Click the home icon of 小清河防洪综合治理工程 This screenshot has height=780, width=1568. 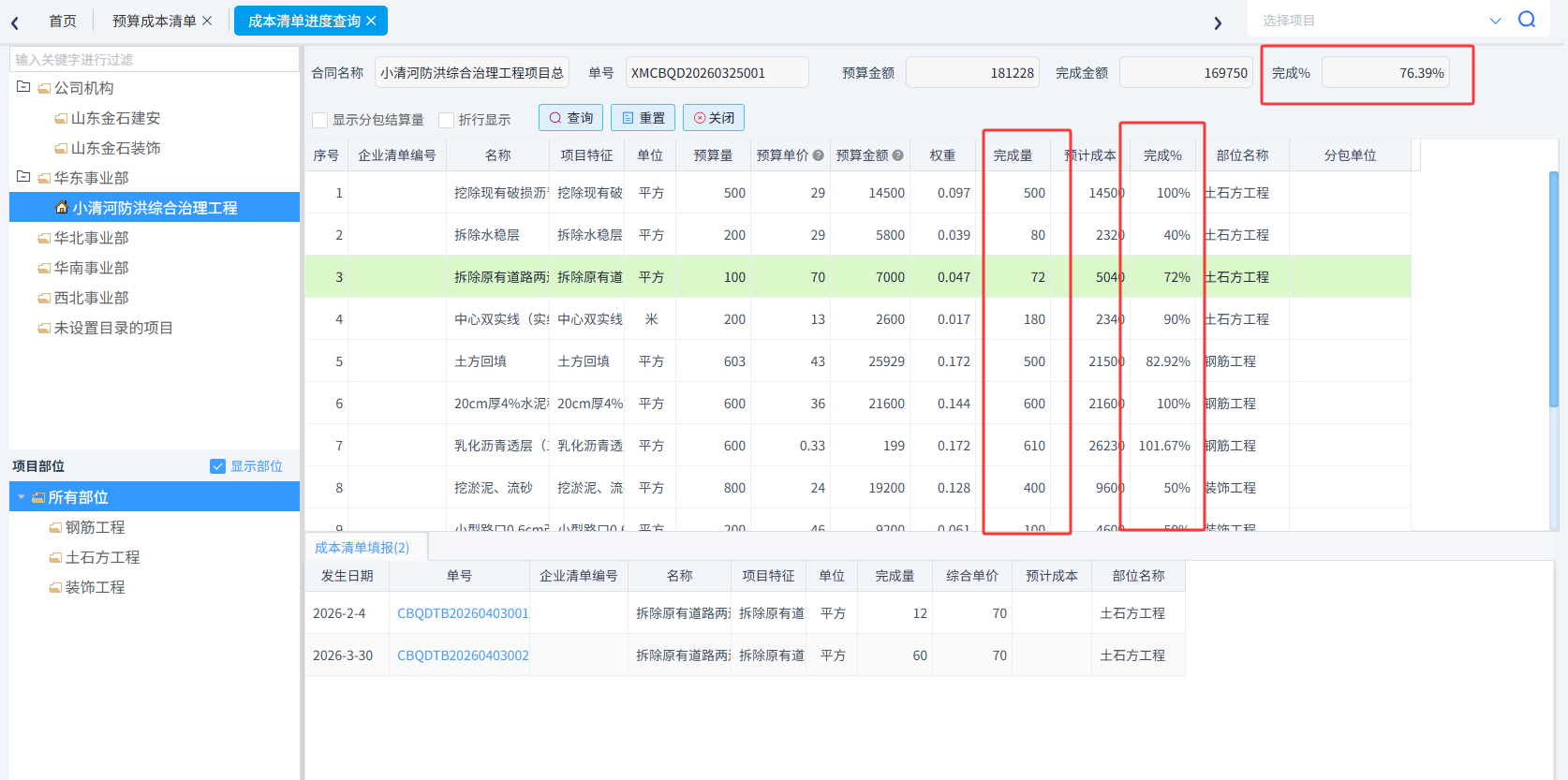point(62,207)
